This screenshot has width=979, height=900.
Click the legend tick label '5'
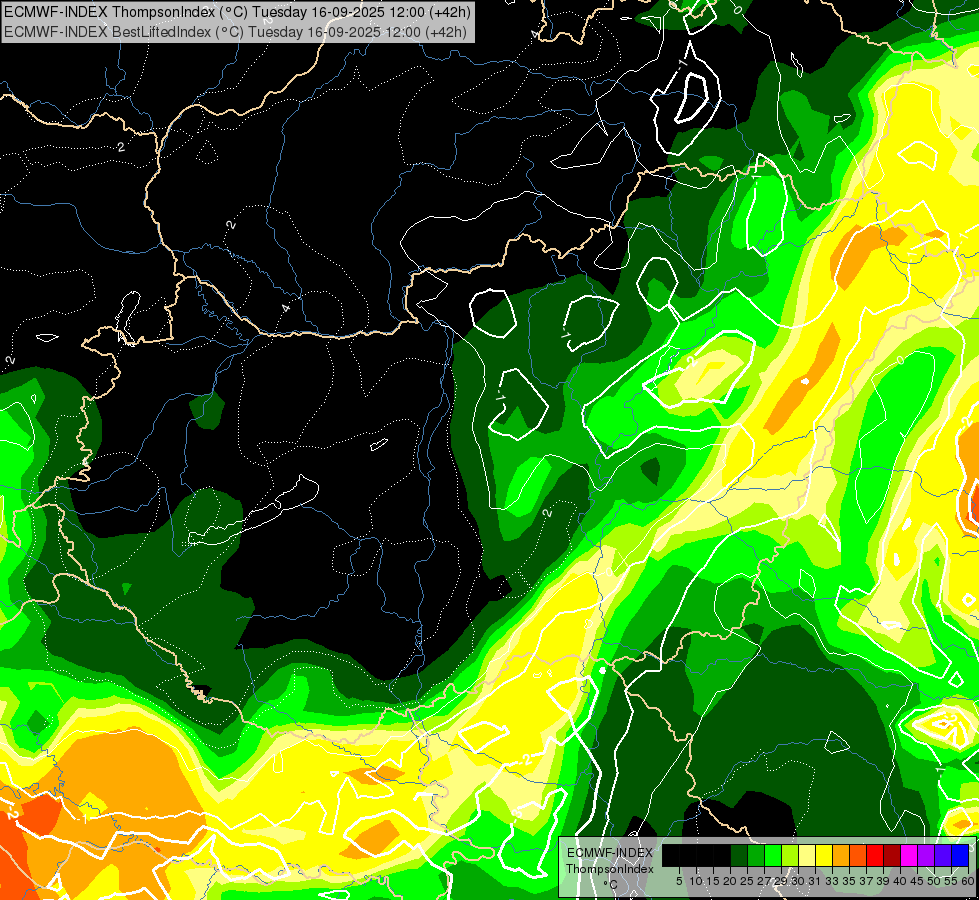pos(679,881)
